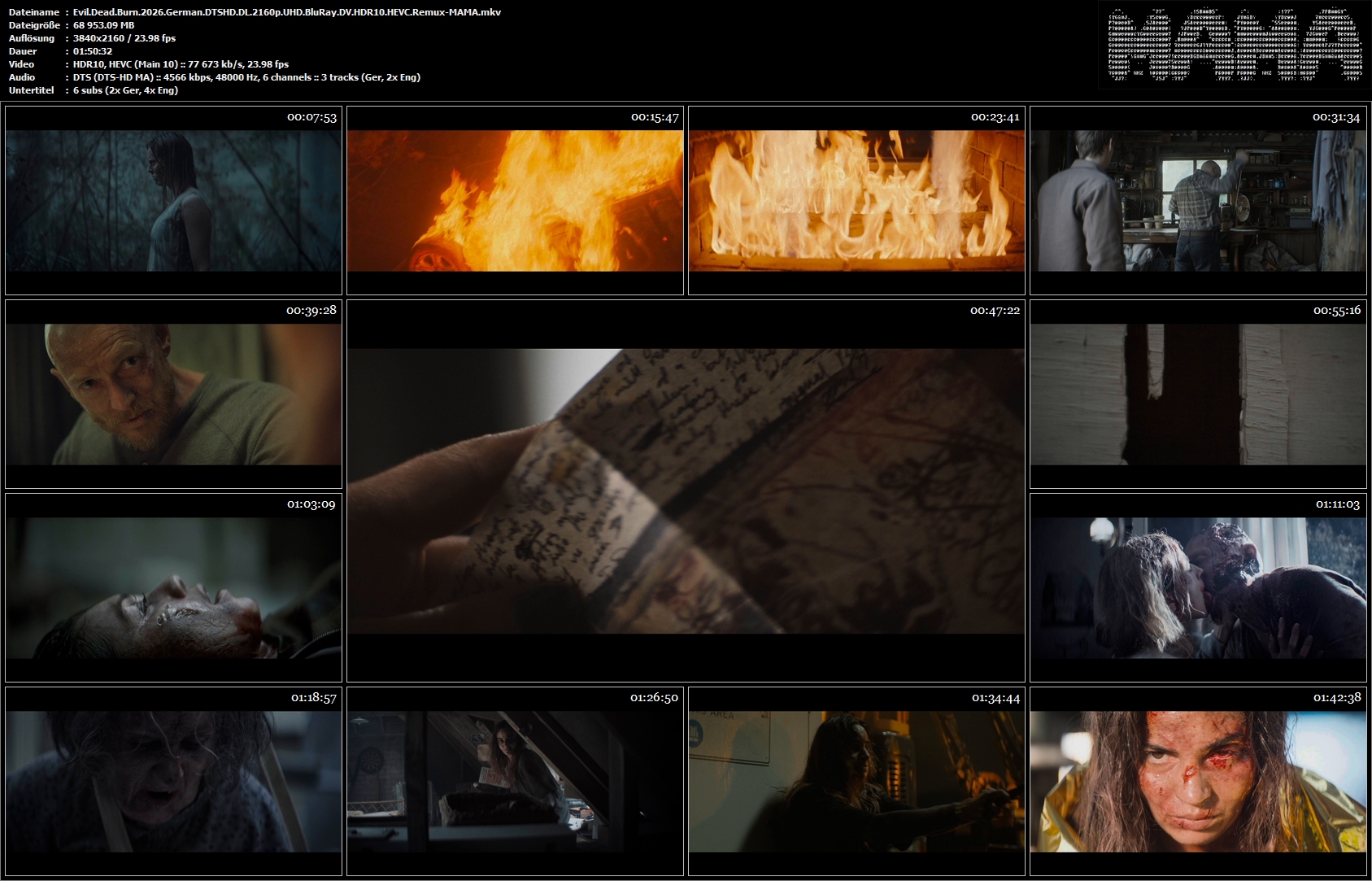Screen dimensions: 1372x881
Task: Select the Dateiname file name text
Action: pyautogui.click(x=287, y=12)
